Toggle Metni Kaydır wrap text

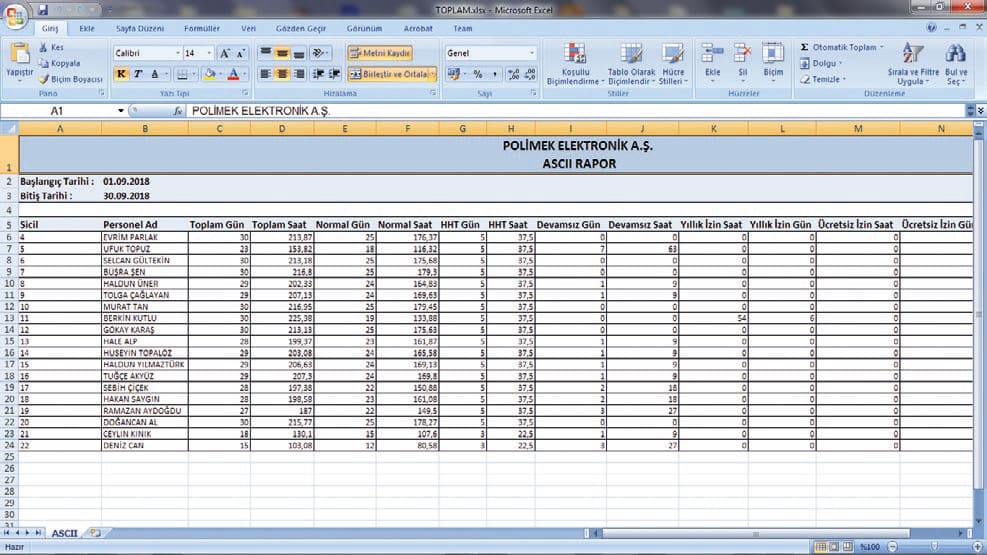(380, 53)
